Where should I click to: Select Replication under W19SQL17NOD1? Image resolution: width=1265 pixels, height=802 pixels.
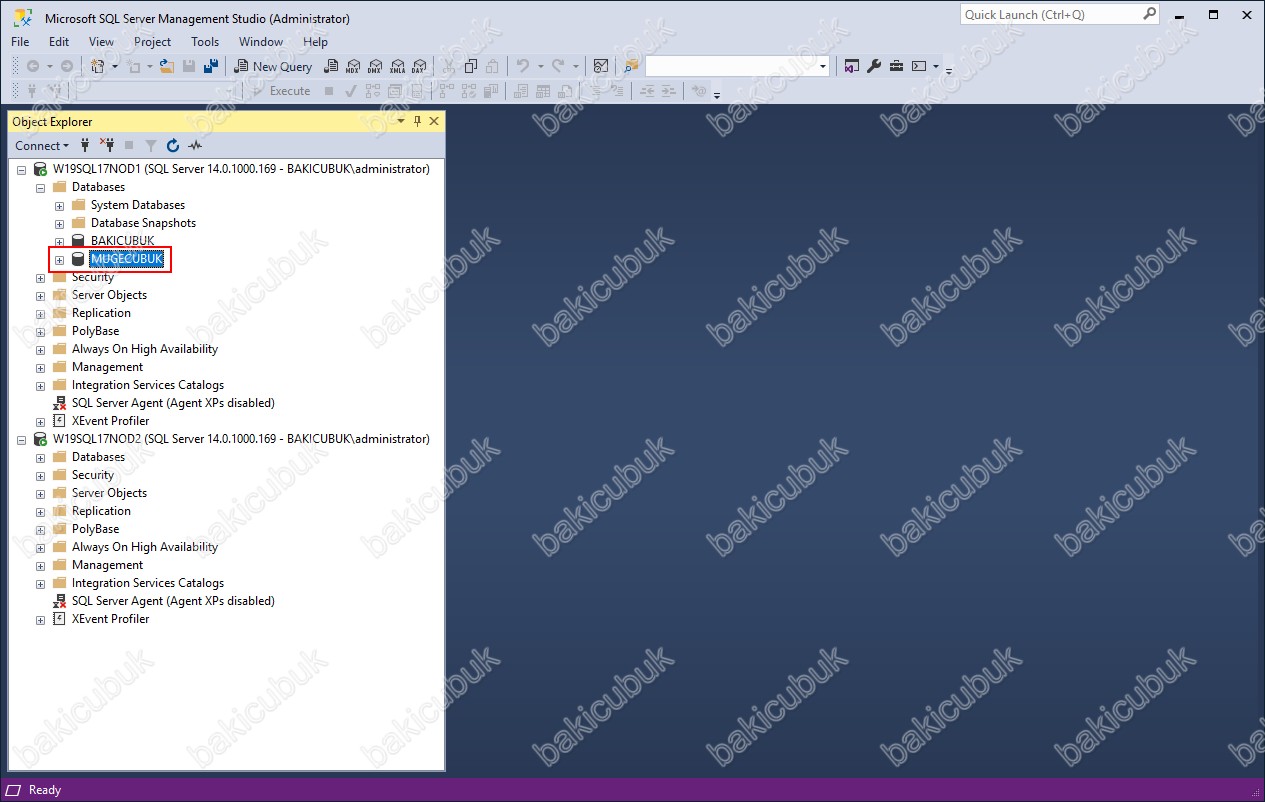point(101,313)
